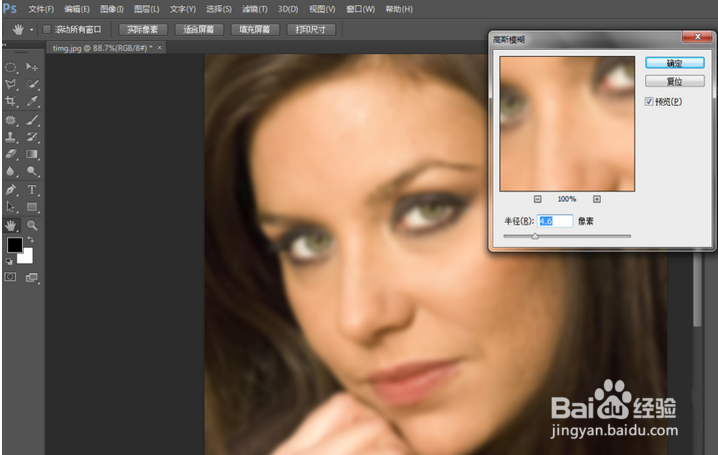
Task: Select the Quick Selection tool
Action: pyautogui.click(x=32, y=84)
